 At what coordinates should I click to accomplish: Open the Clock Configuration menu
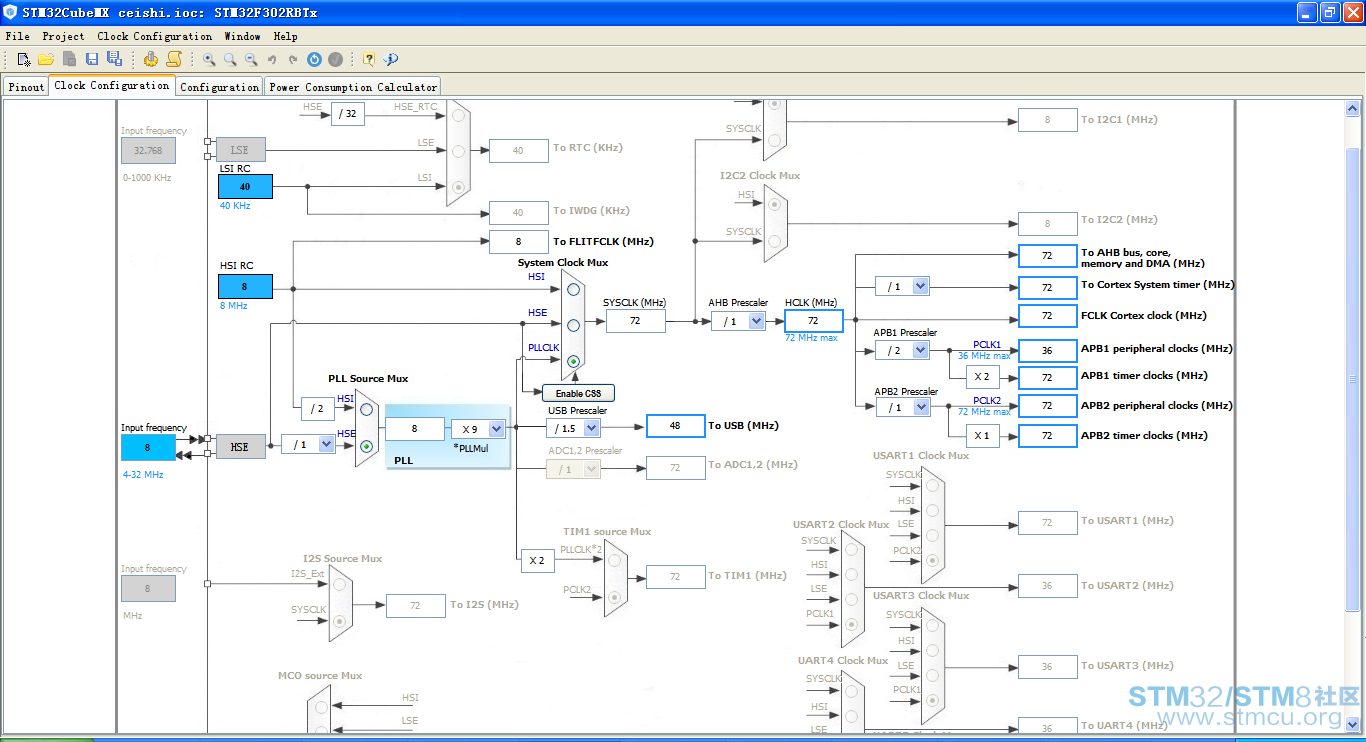pos(155,36)
